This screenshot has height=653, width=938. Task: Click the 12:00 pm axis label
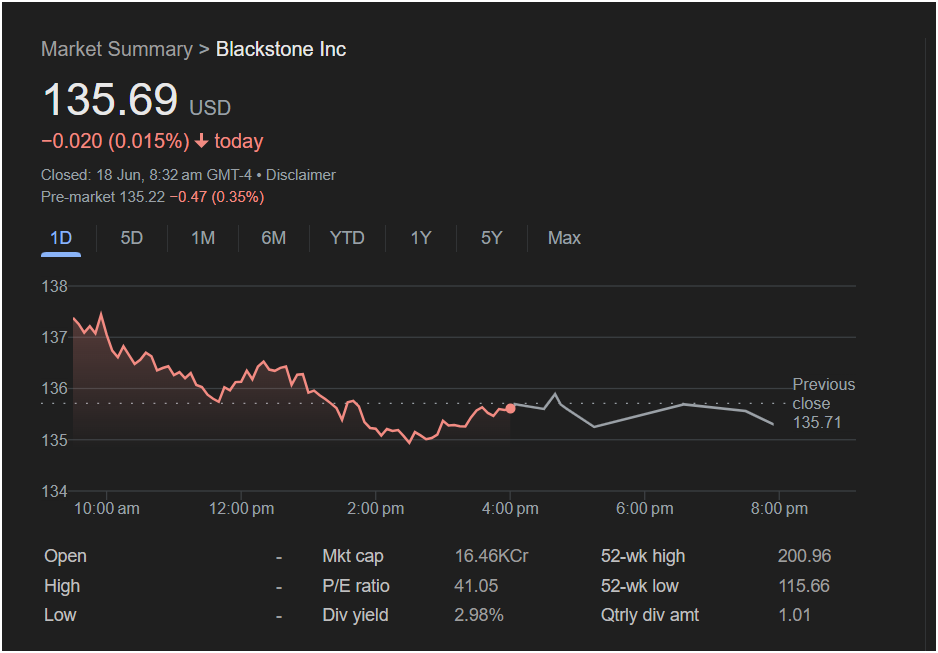point(241,509)
